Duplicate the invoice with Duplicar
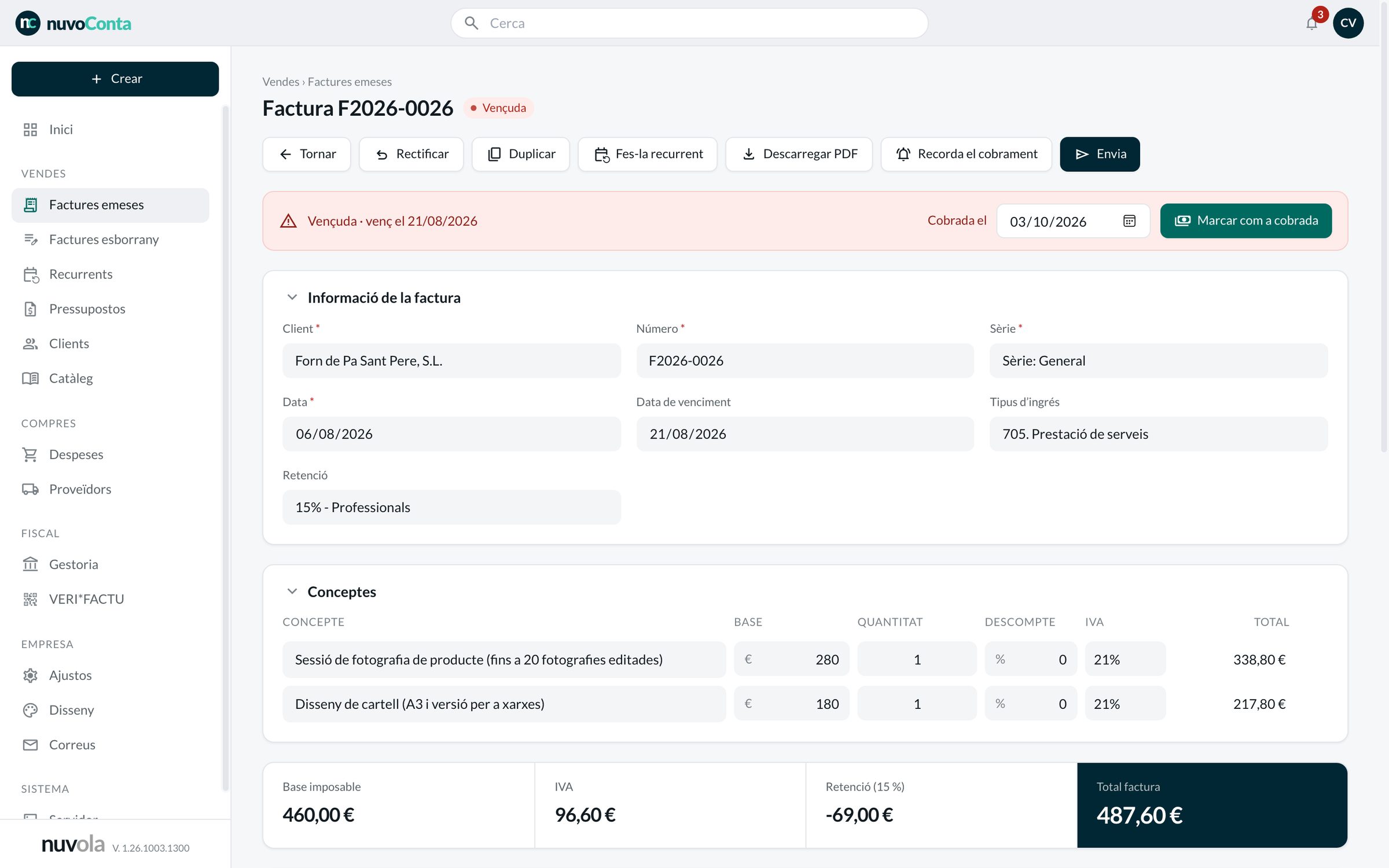Viewport: 1389px width, 868px height. (521, 154)
